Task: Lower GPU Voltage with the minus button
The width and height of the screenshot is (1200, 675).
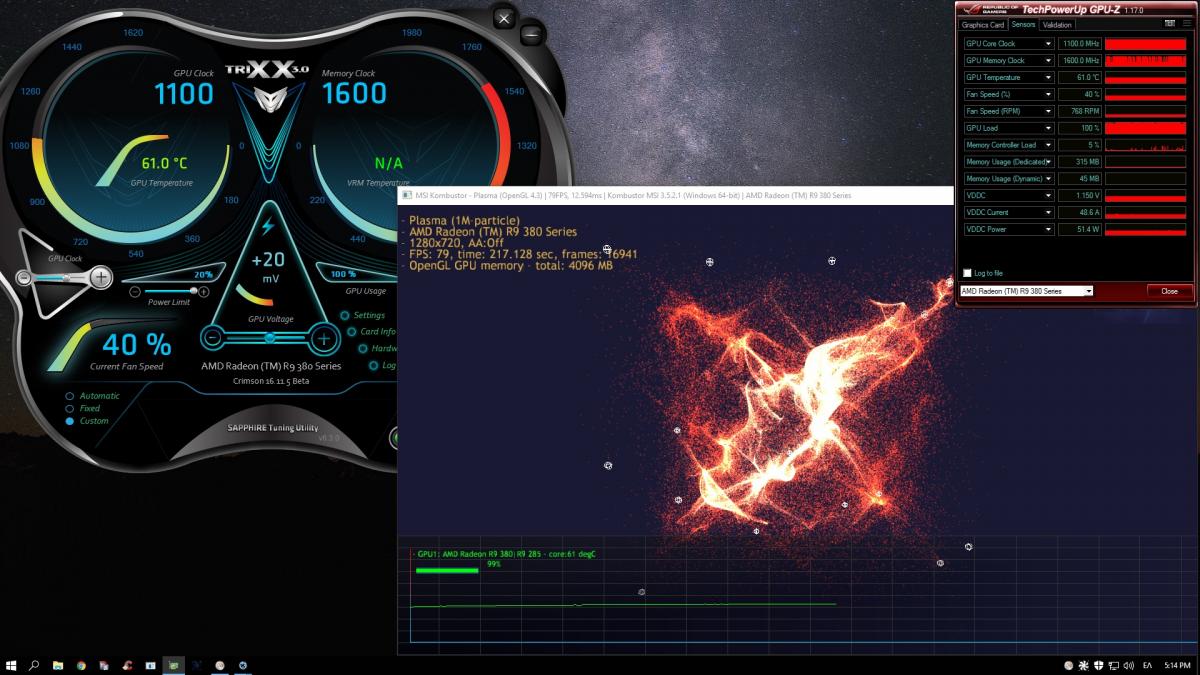Action: tap(214, 338)
